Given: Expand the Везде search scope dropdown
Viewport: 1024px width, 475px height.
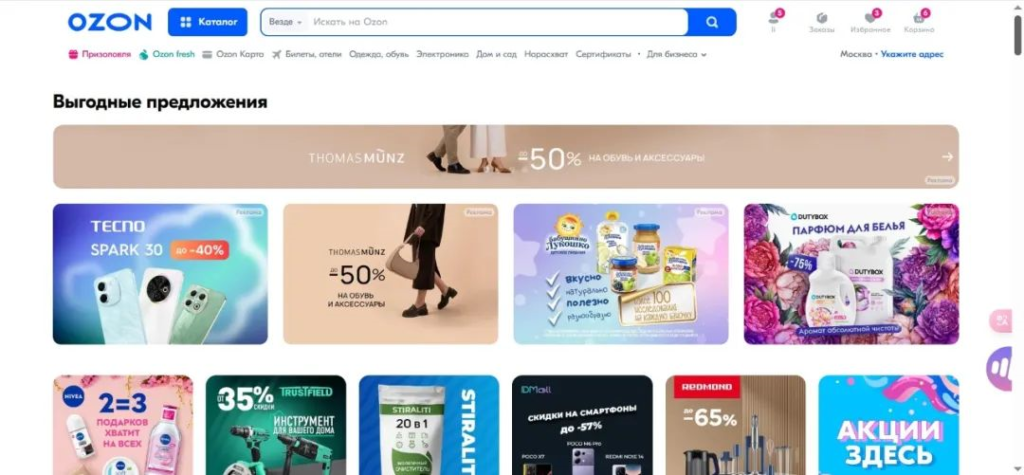Looking at the screenshot, I should coord(285,22).
